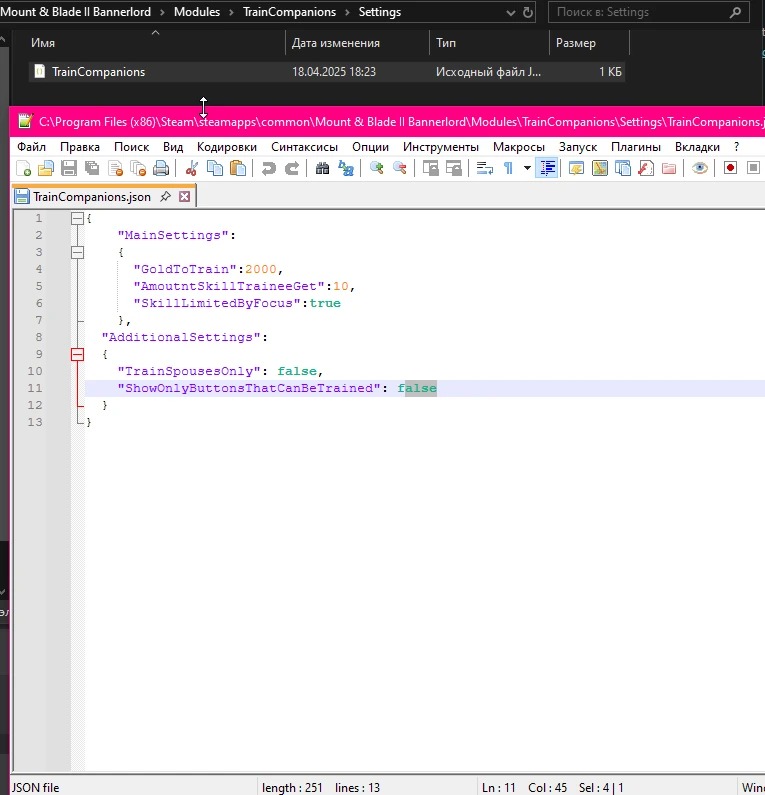The height and width of the screenshot is (795, 765).
Task: Toggle file monitoring with the eye icon
Action: tap(700, 168)
